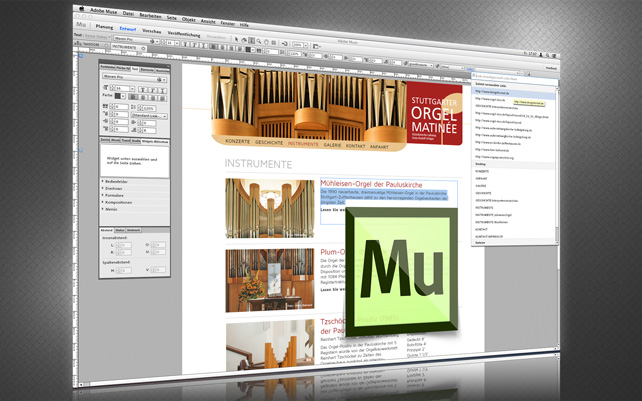Open Farbe color dropdown arrow in Text panel
This screenshot has width=642, height=401.
[x=123, y=96]
